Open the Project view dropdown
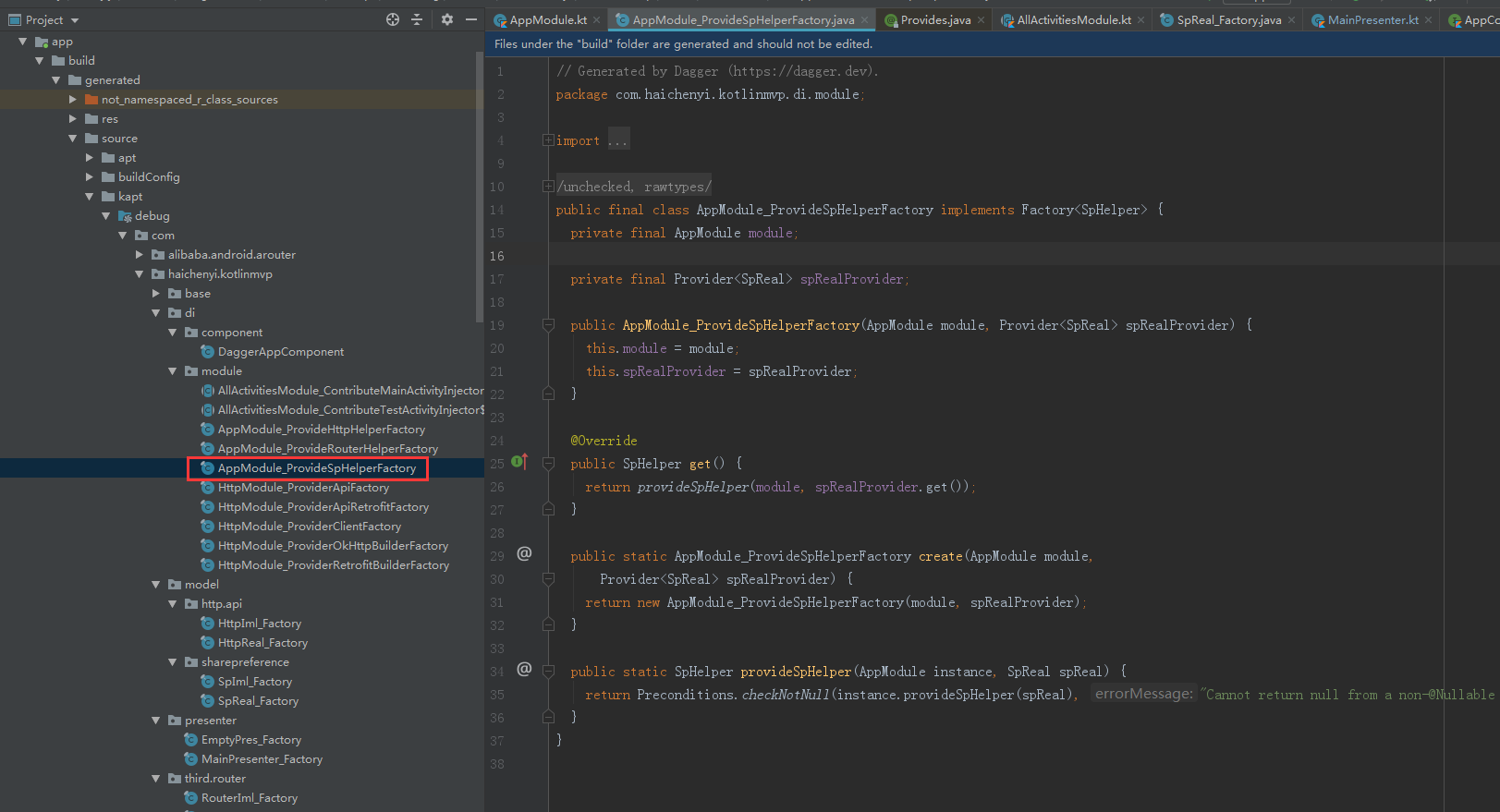 pos(44,19)
